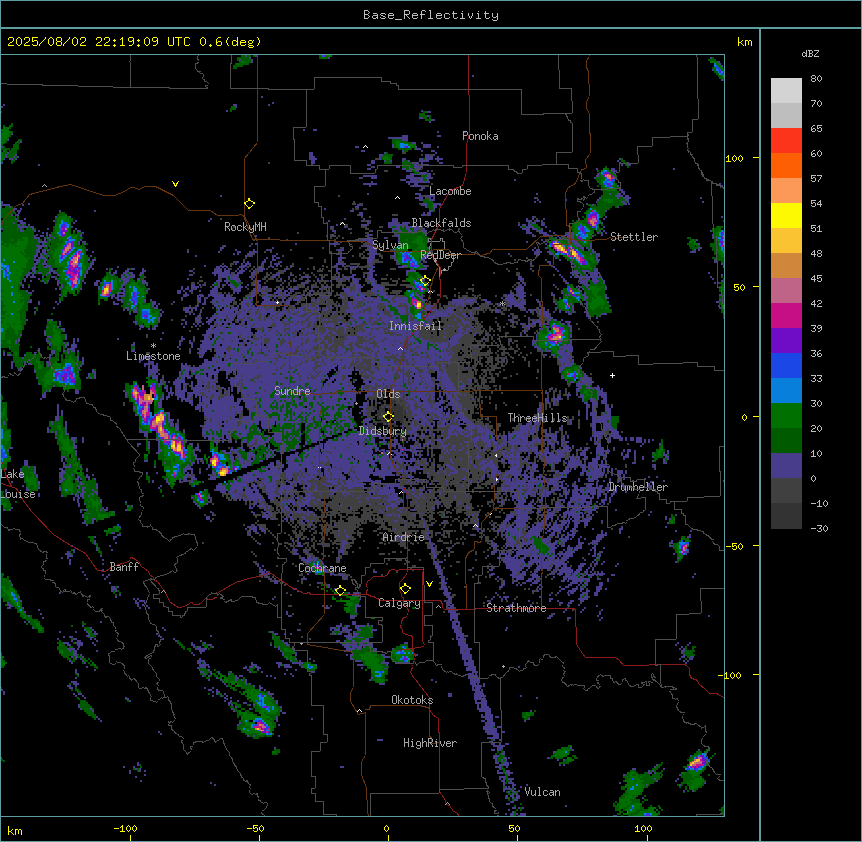This screenshot has width=862, height=842.
Task: Pick the purple 39-36 dBZ legend swatch
Action: [786, 340]
